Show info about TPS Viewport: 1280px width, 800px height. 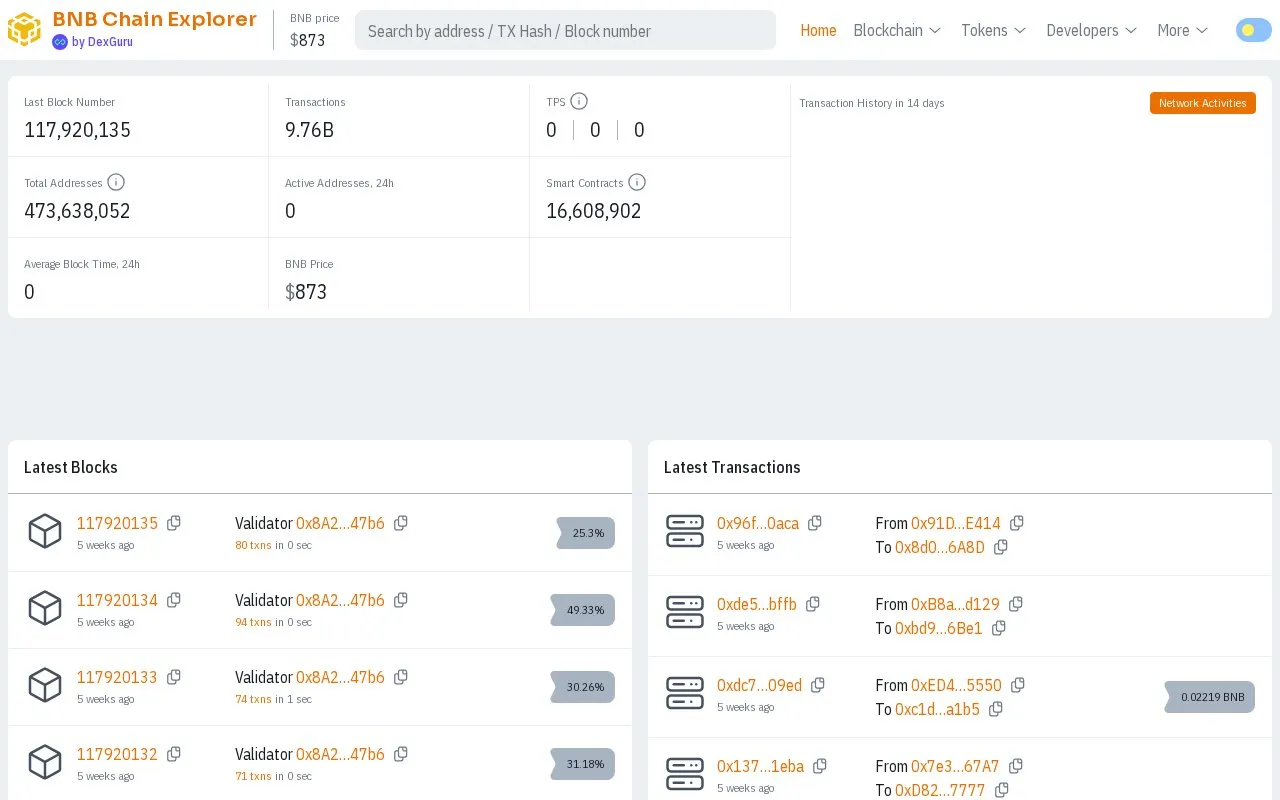[579, 101]
